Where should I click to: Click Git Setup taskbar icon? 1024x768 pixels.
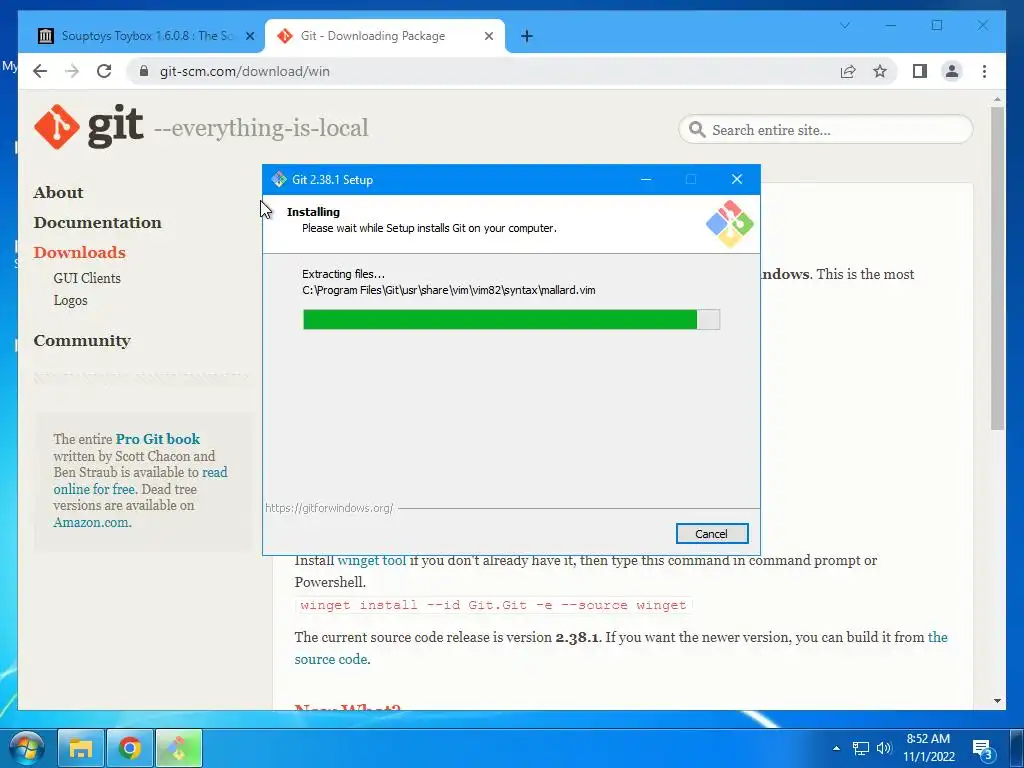[x=179, y=748]
